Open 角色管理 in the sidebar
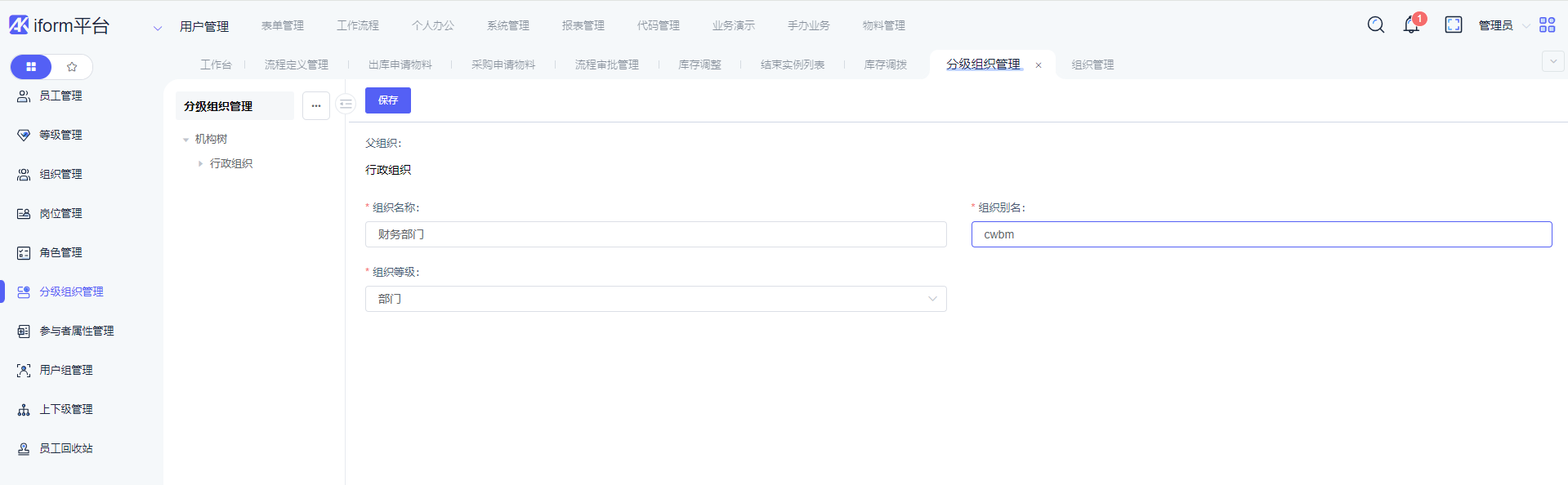This screenshot has height=485, width=1568. pos(60,253)
